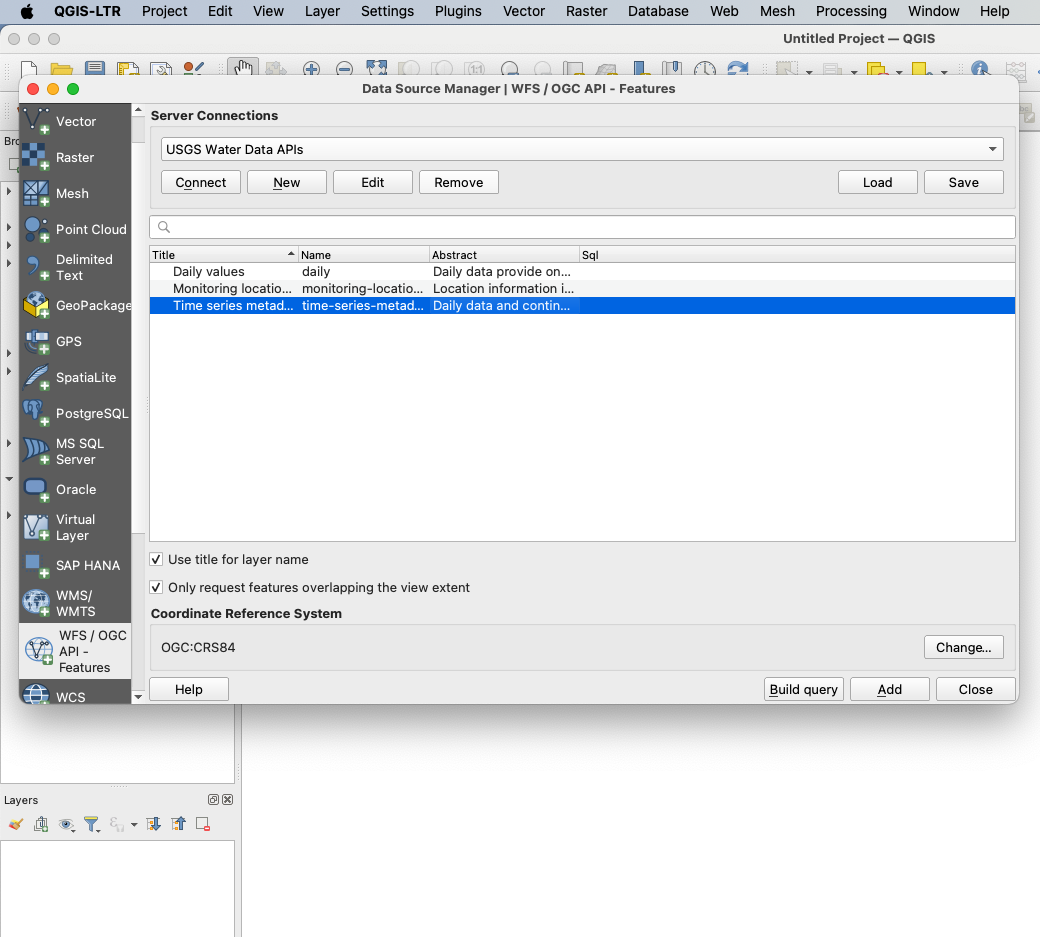Open the WCS source page

click(x=75, y=694)
